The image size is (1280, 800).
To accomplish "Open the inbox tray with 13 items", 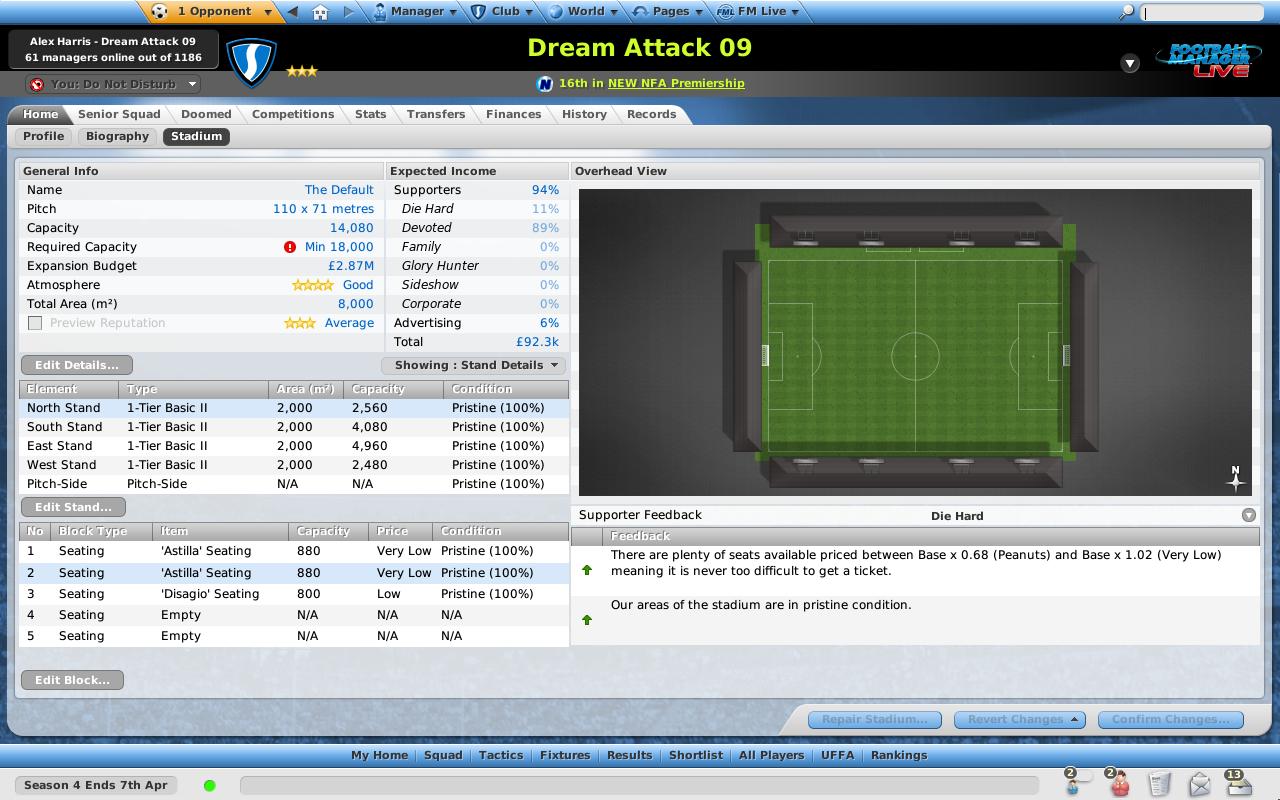I will (x=1238, y=783).
